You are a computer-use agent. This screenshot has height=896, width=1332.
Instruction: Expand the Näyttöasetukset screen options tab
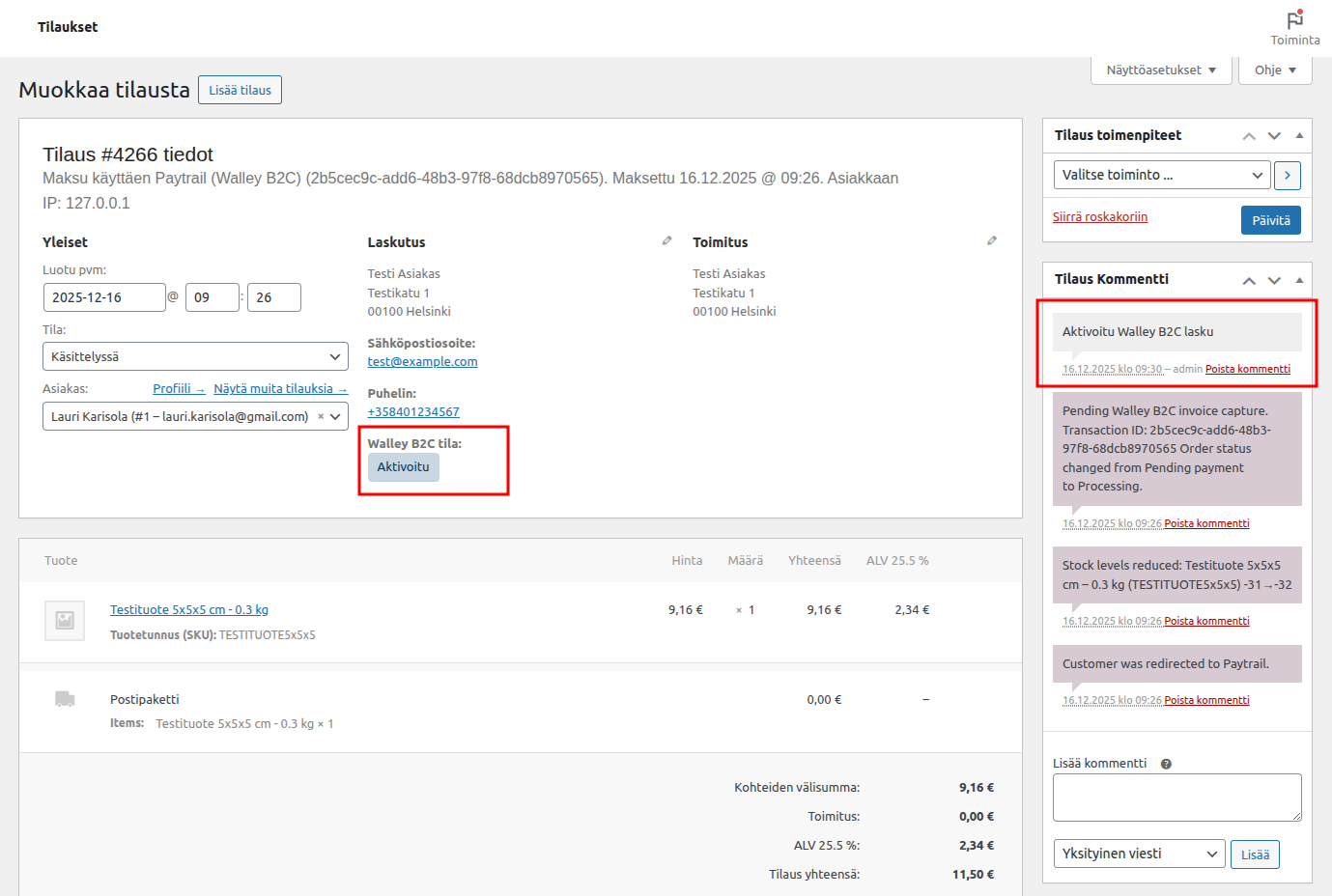[x=1161, y=70]
